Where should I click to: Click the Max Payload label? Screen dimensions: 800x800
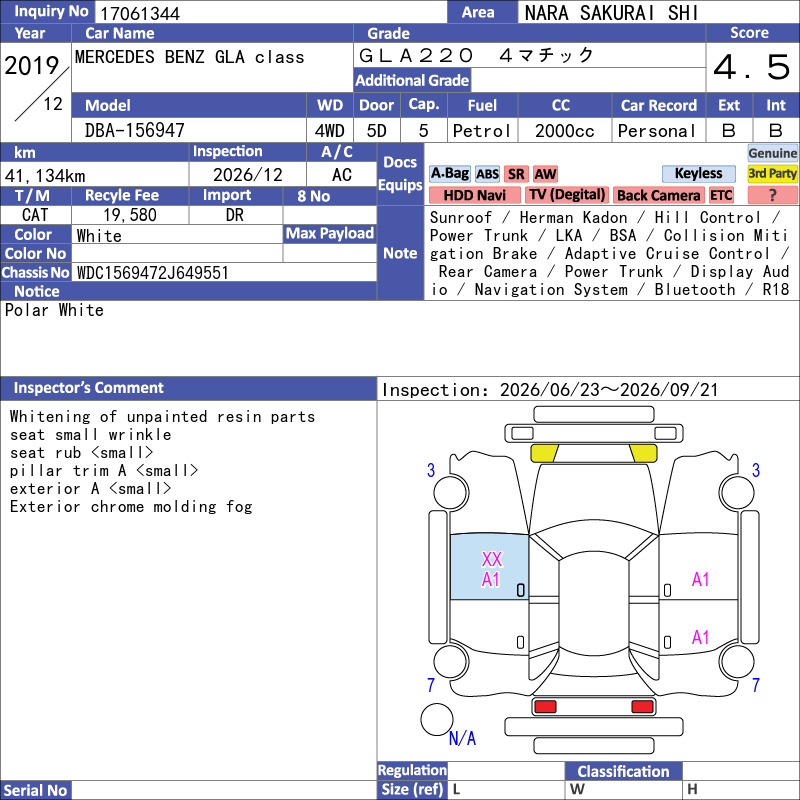coord(330,234)
